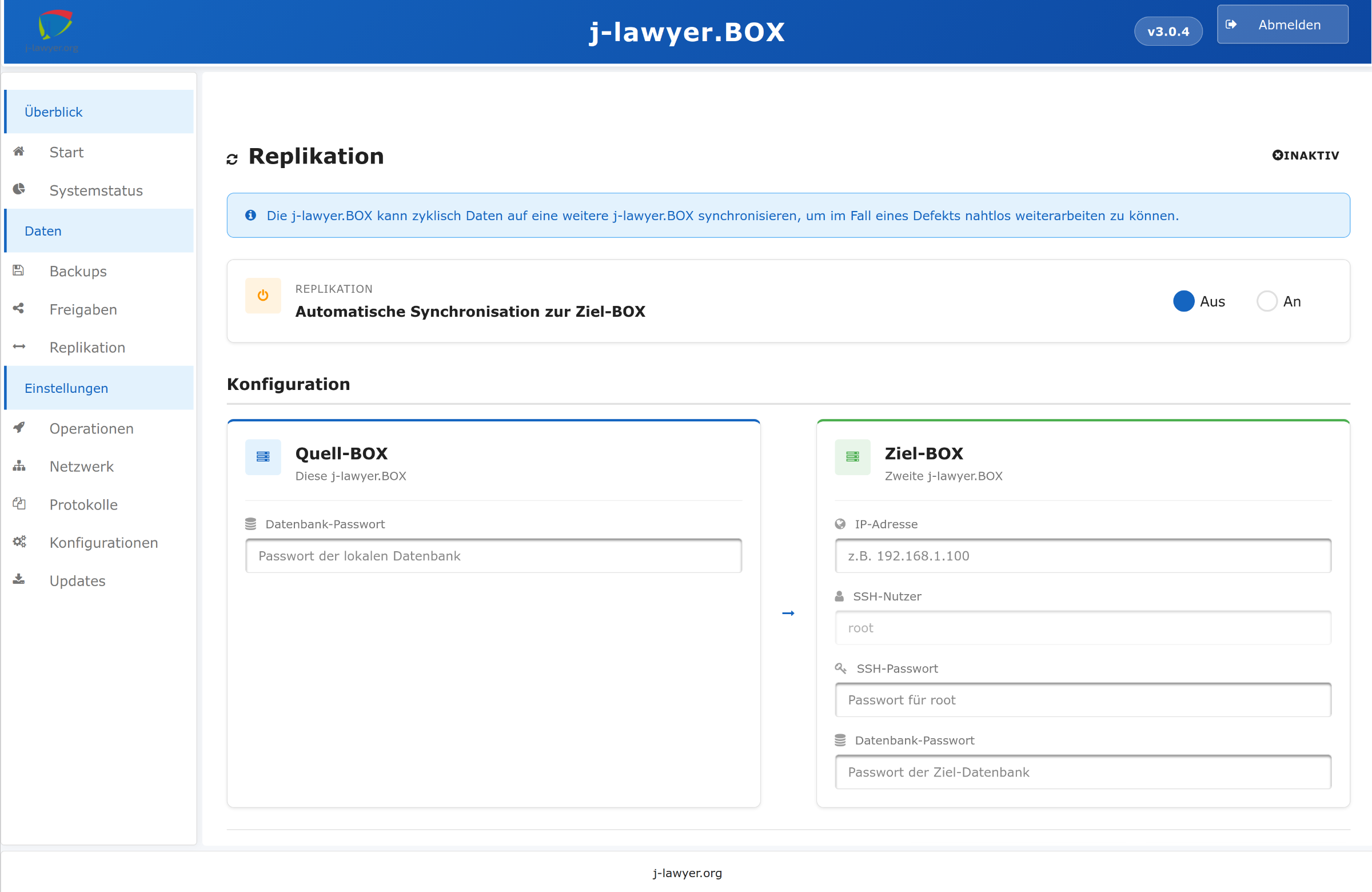
Task: Click the home icon next to Start
Action: tap(19, 152)
